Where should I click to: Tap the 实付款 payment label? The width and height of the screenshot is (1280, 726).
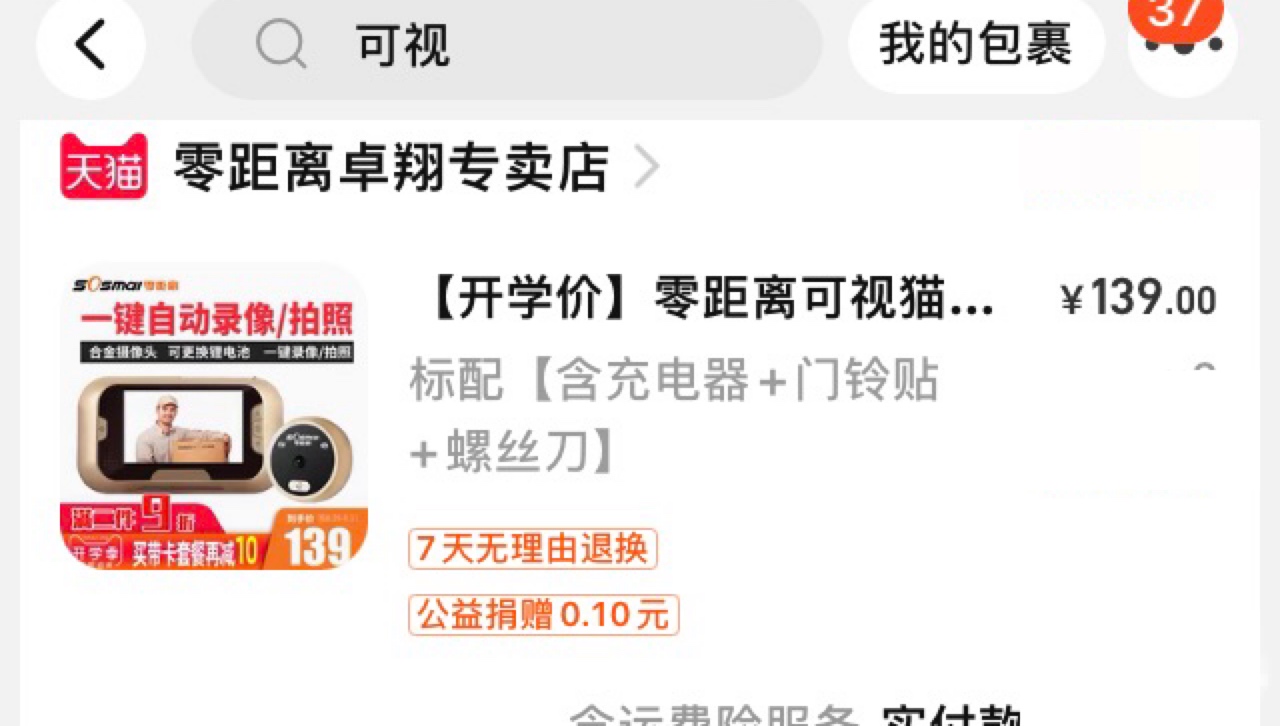coord(951,714)
